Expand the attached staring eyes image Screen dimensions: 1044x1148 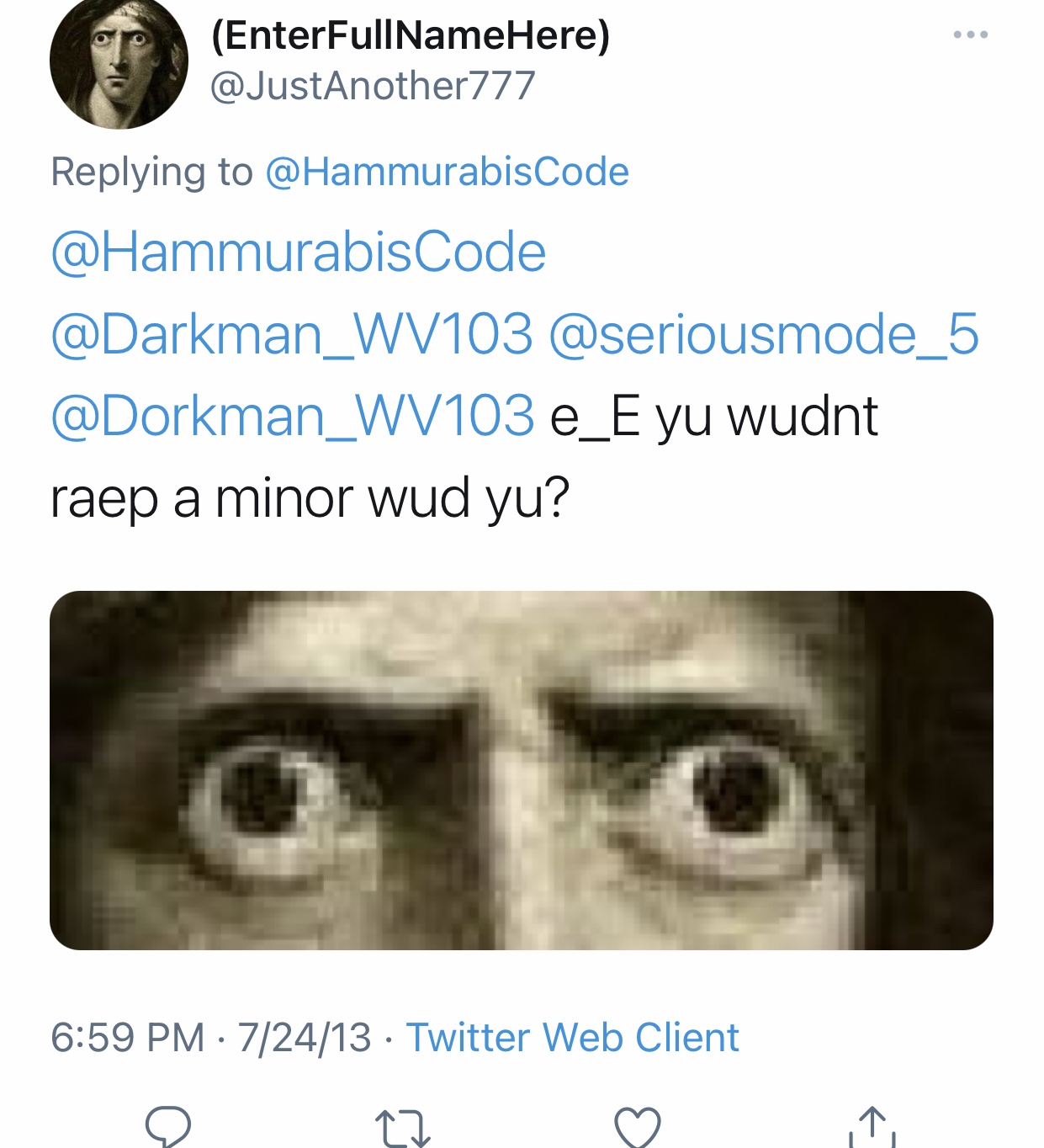tap(522, 770)
